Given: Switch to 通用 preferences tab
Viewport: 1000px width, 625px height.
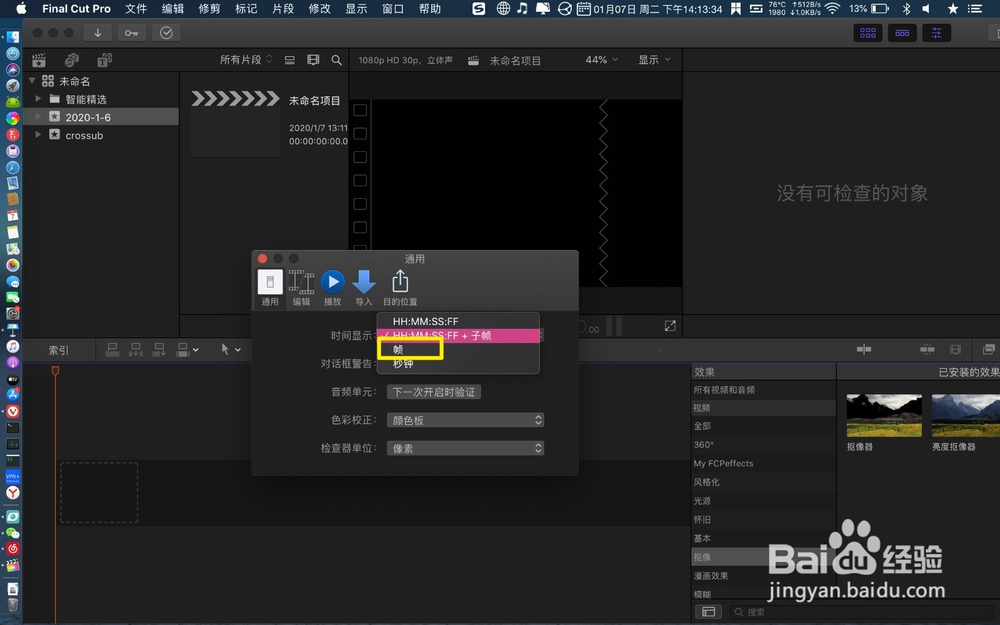Looking at the screenshot, I should pos(270,288).
